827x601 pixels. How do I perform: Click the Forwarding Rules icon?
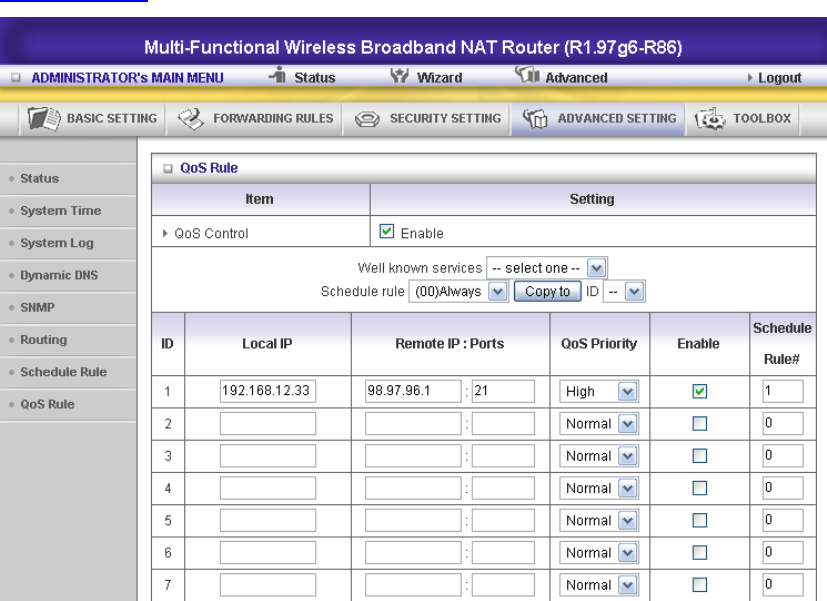pyautogui.click(x=191, y=119)
